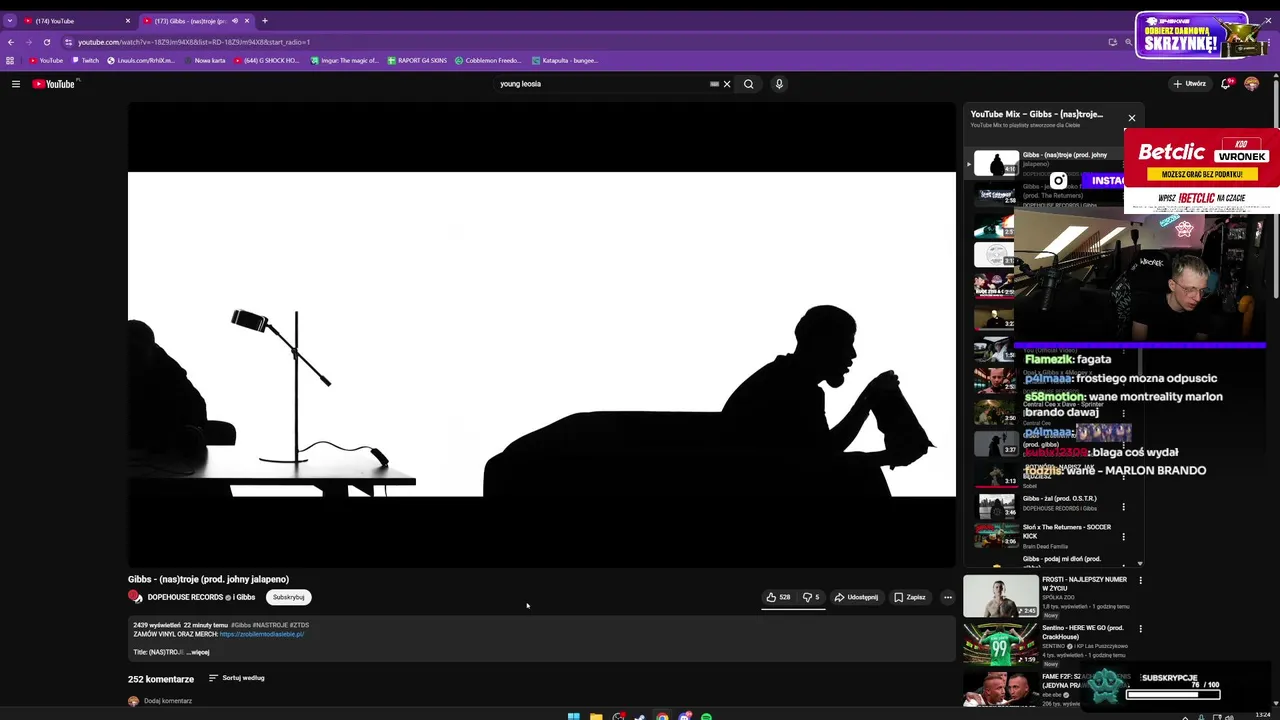Reload the current page

pyautogui.click(x=46, y=42)
